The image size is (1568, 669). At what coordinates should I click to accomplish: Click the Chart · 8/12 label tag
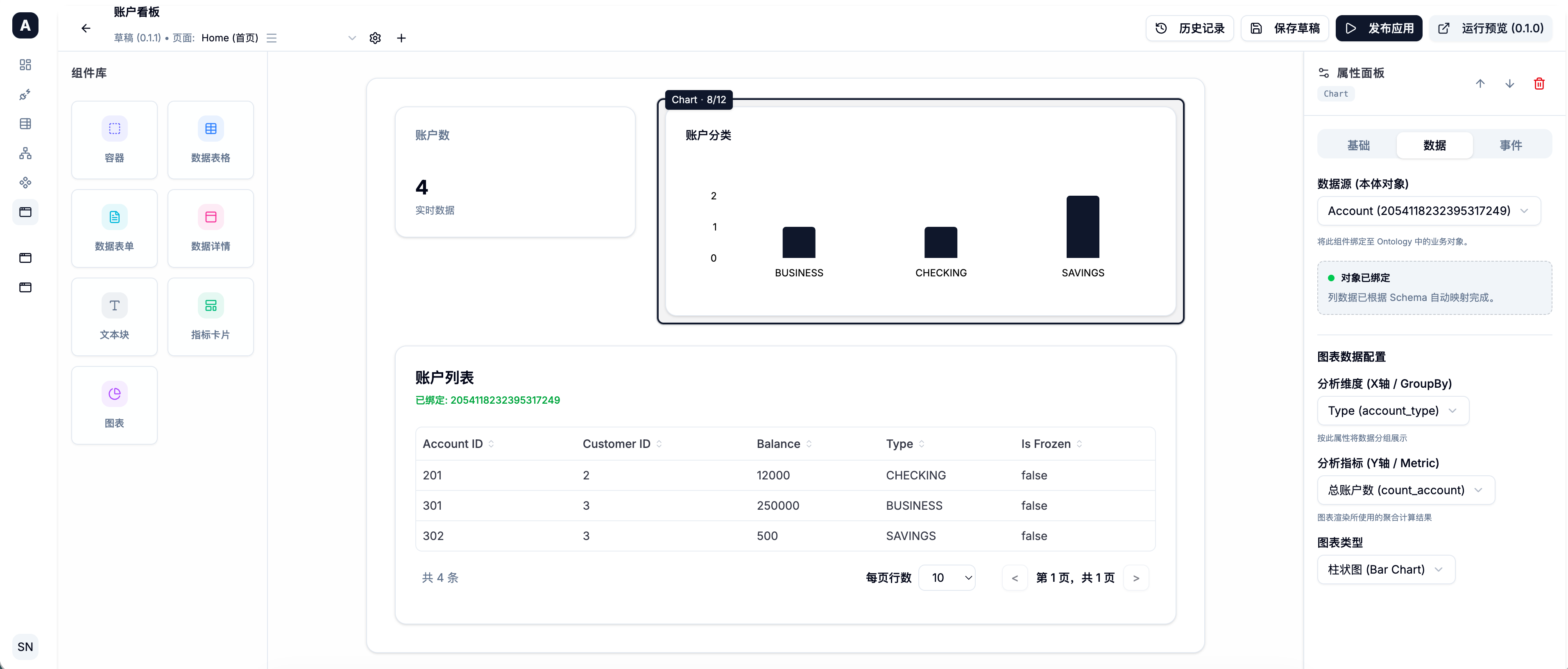click(x=699, y=100)
